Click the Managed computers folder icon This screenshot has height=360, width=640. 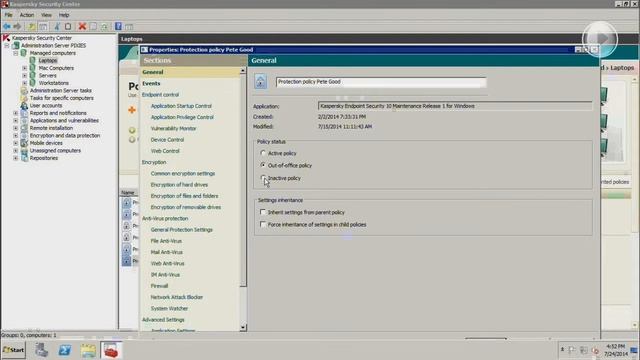(x=24, y=53)
